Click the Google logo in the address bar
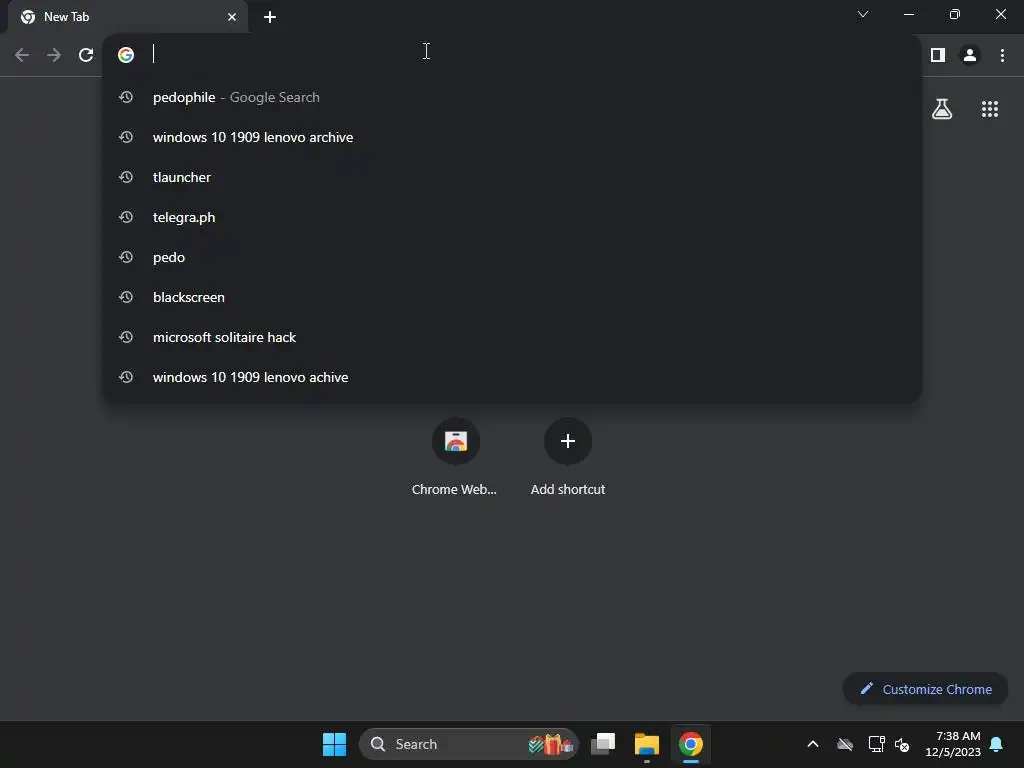The image size is (1024, 768). tap(126, 55)
